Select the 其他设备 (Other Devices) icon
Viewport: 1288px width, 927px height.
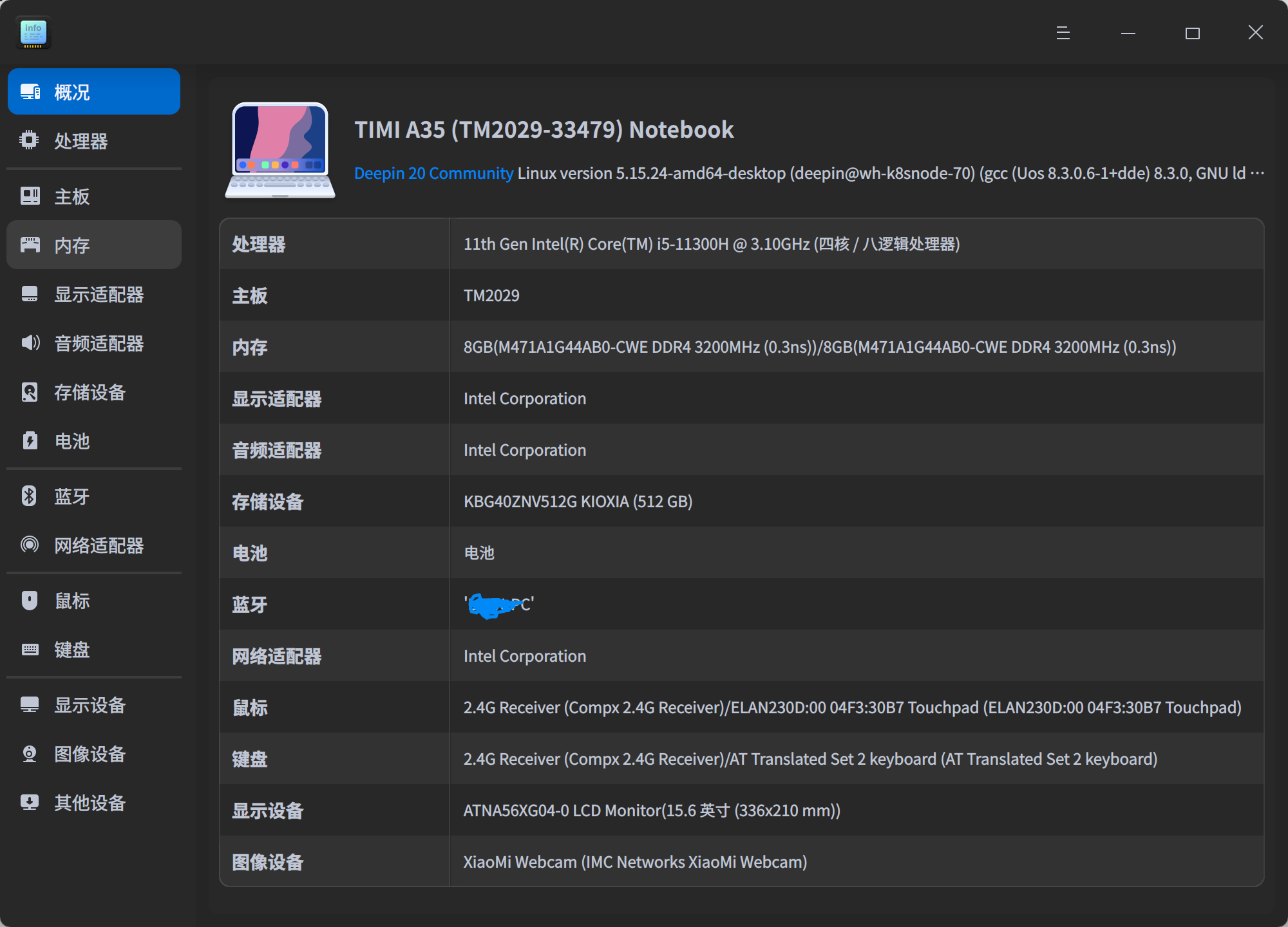30,802
